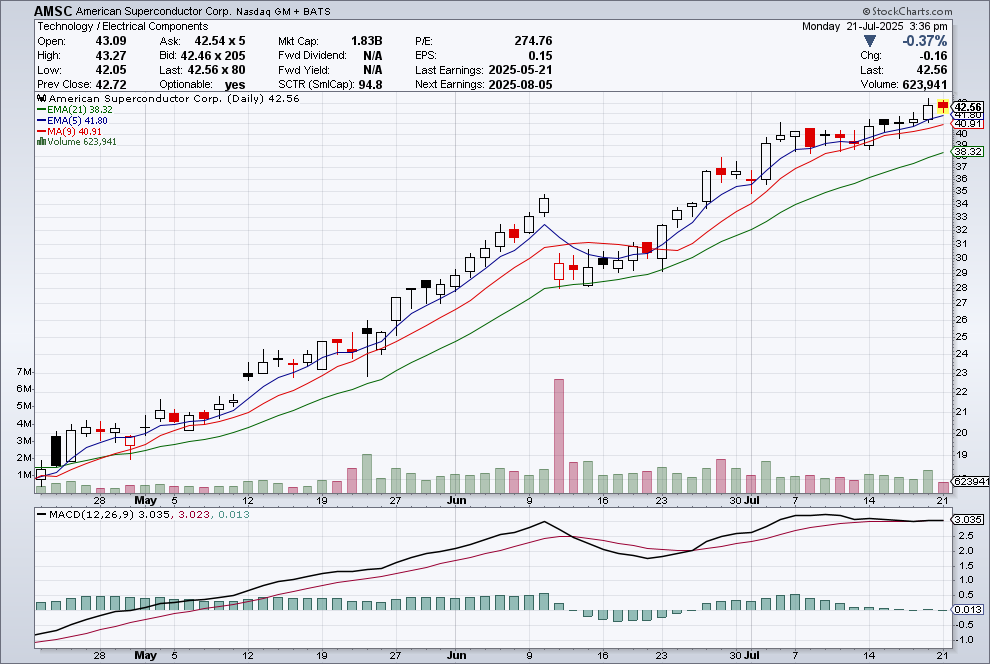This screenshot has width=990, height=664.
Task: Click the Technology / Electrical Components sector label
Action: pyautogui.click(x=122, y=27)
